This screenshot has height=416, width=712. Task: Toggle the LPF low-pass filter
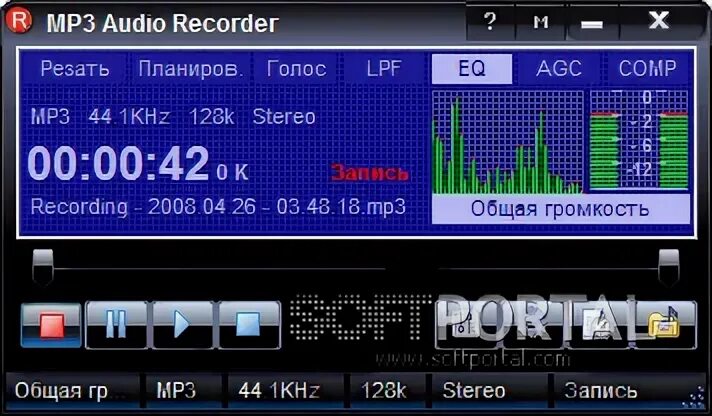(384, 69)
